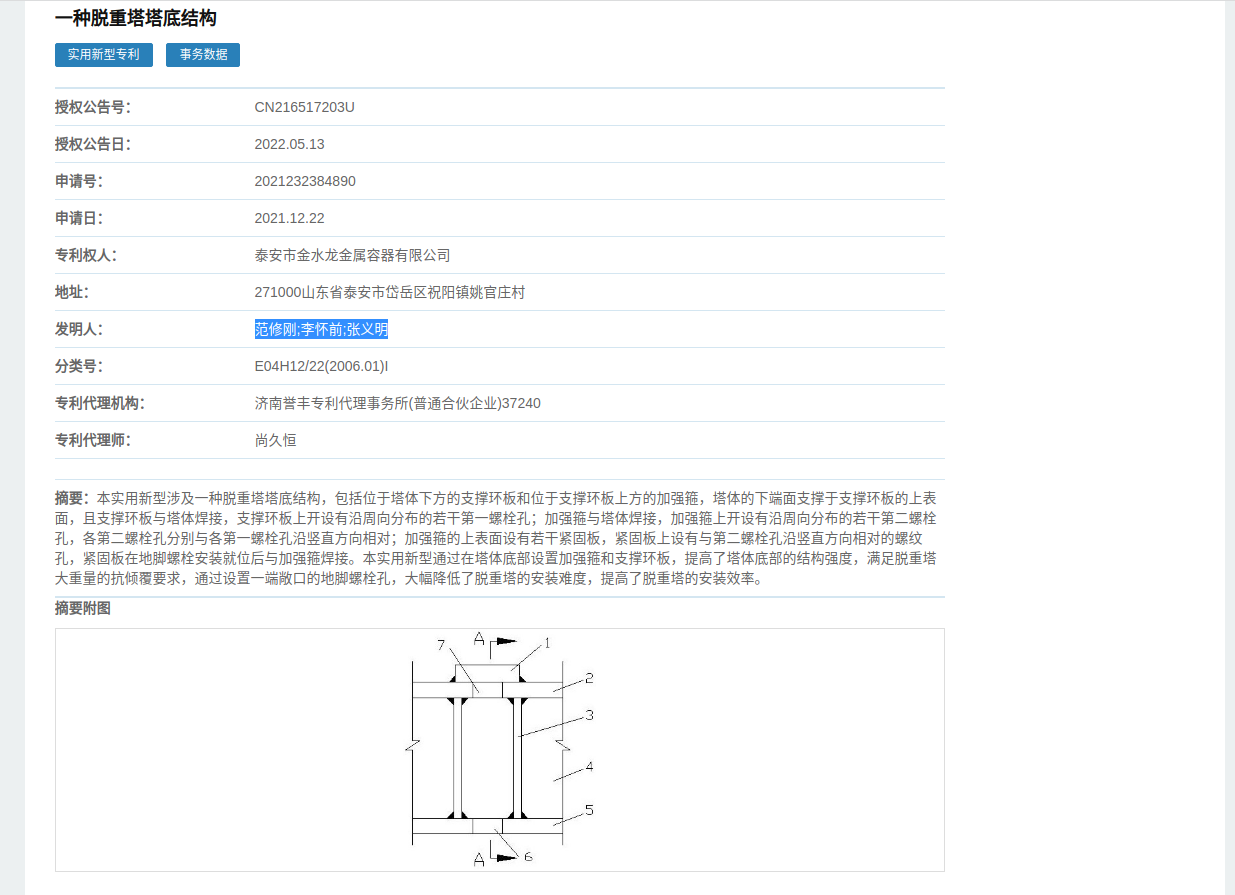Screen dimensions: 1235x895
Task: Click the patent agent name 尚久恒
Action: click(275, 440)
